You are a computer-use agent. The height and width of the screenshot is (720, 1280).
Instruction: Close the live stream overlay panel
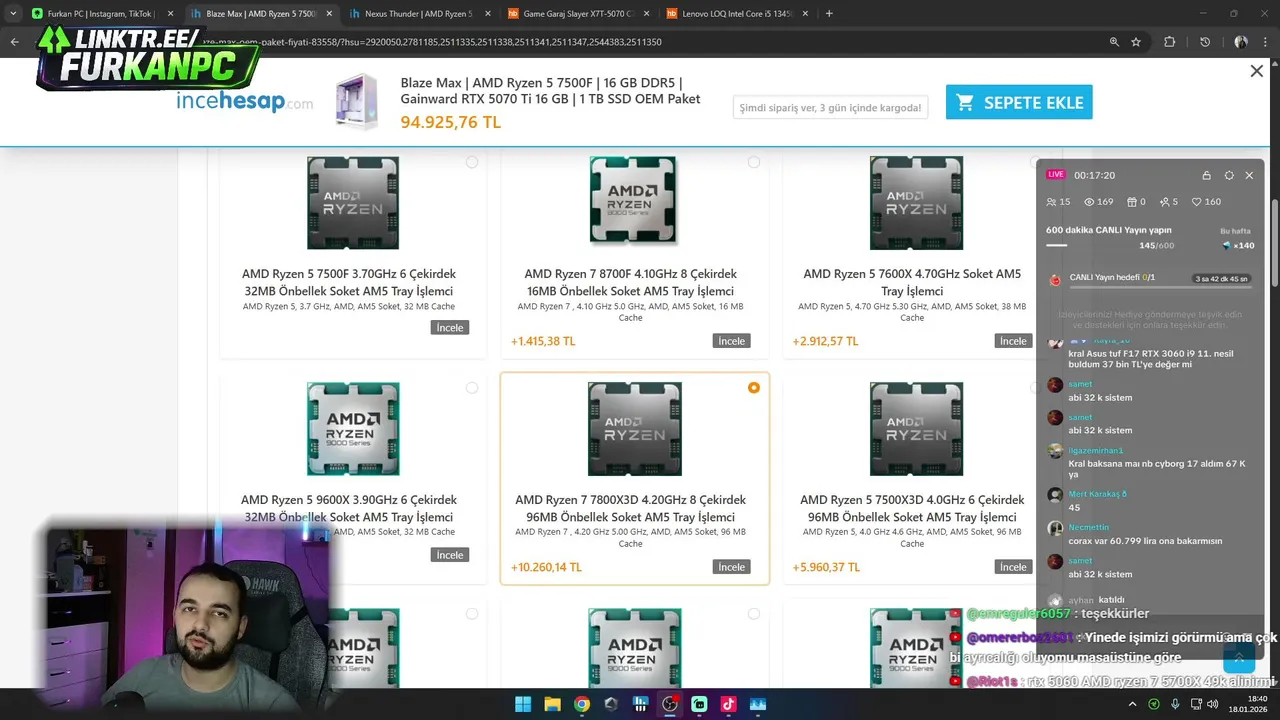click(1249, 175)
